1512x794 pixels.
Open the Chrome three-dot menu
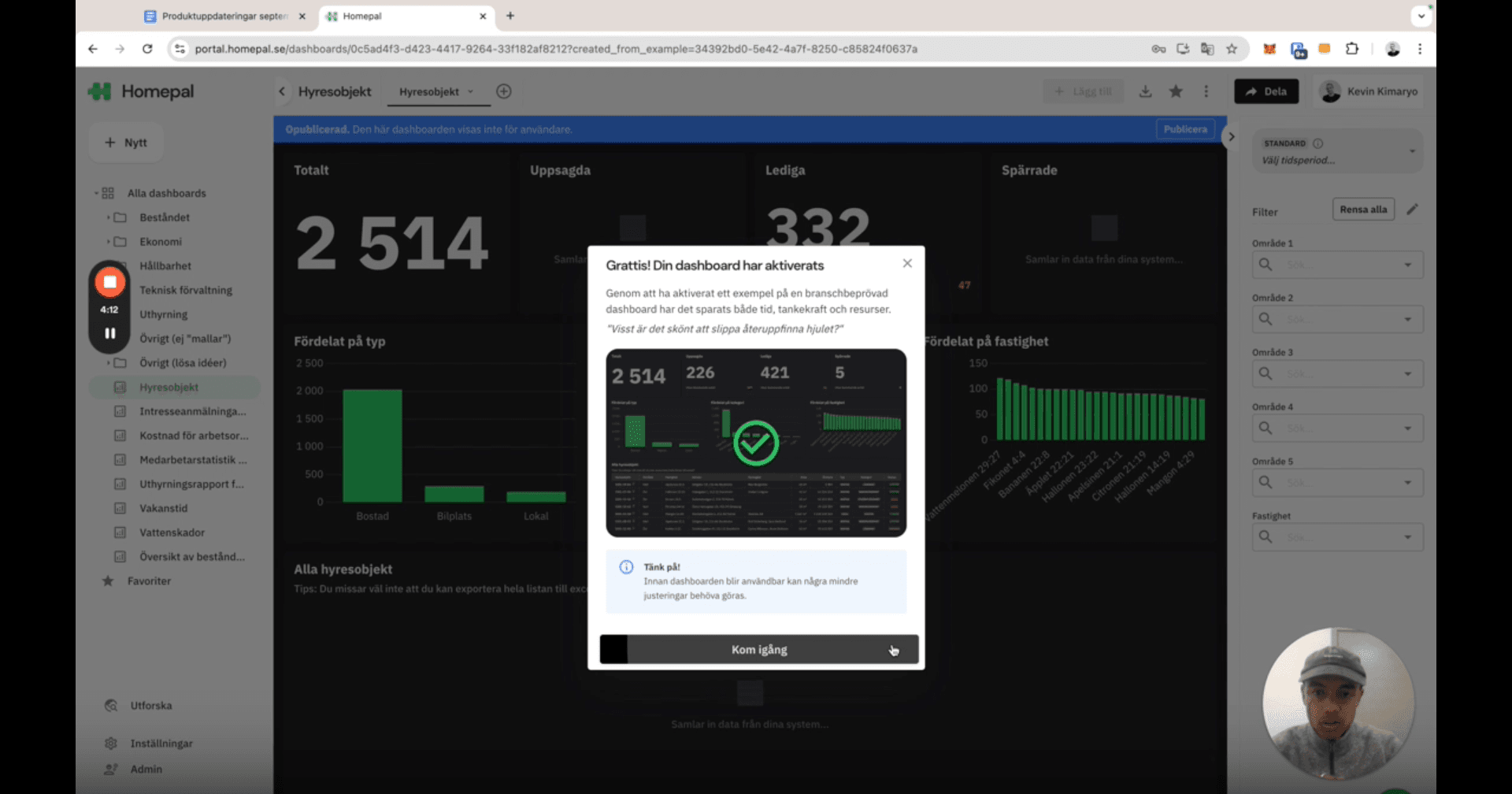[1420, 49]
